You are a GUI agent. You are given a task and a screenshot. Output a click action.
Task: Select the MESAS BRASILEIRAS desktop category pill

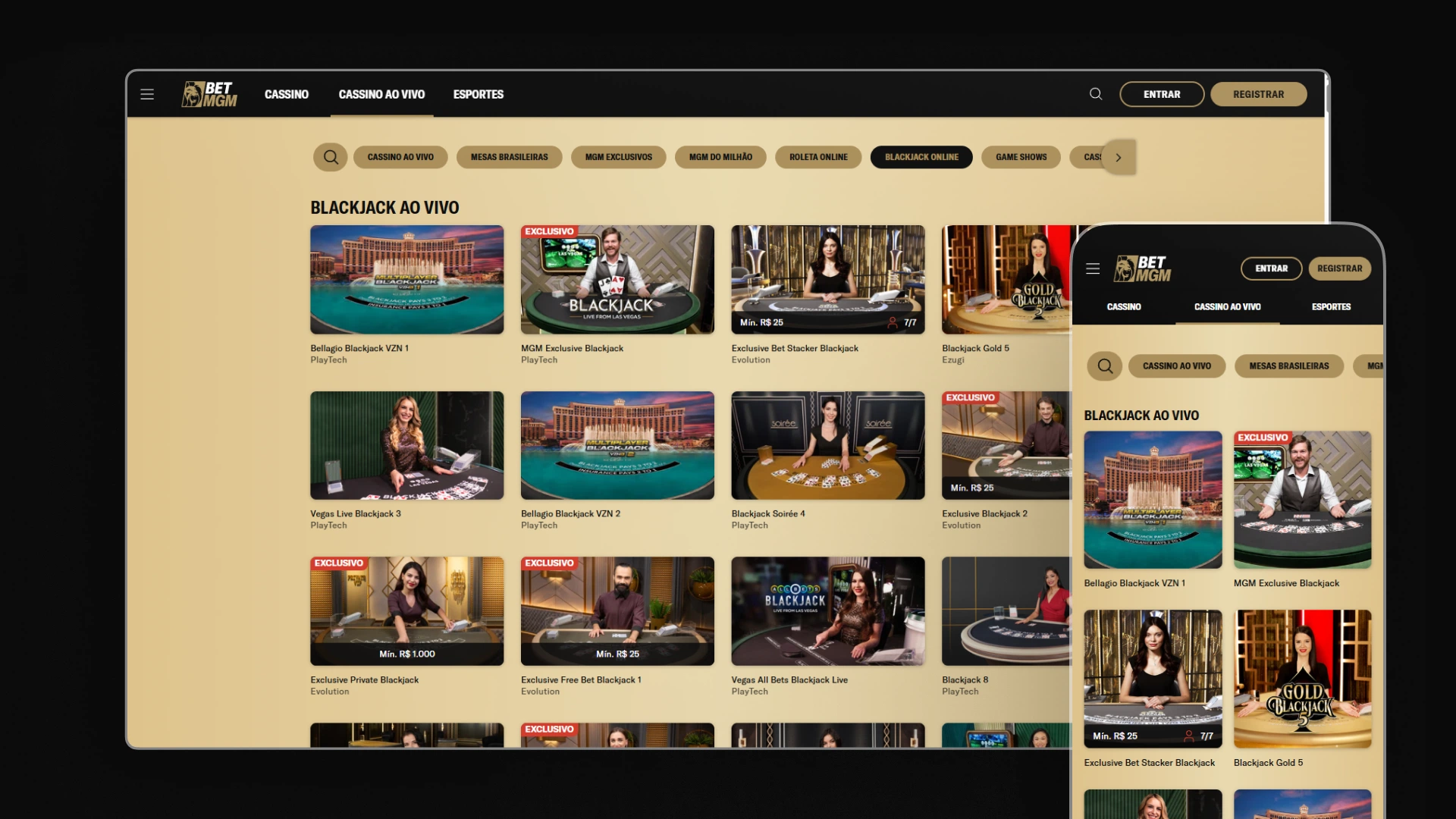click(x=510, y=157)
